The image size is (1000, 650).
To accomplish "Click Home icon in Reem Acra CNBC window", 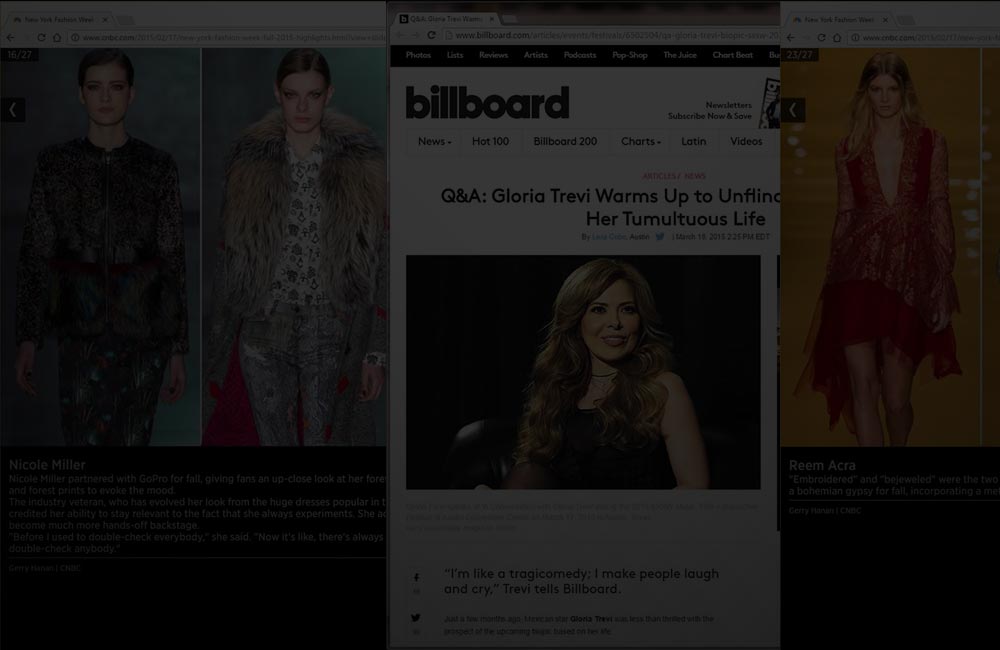I will pos(837,38).
